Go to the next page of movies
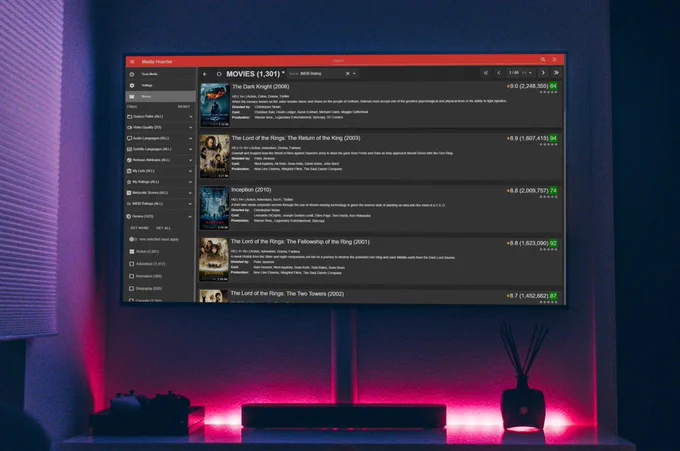This screenshot has height=451, width=680. pos(543,73)
